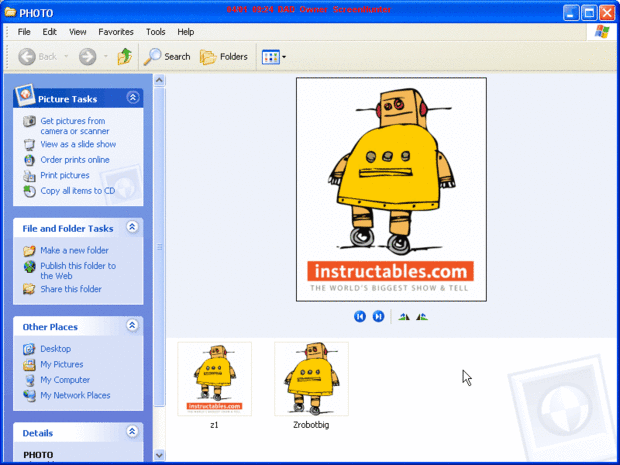Click Print pictures link
Image resolution: width=620 pixels, height=465 pixels.
pos(65,175)
